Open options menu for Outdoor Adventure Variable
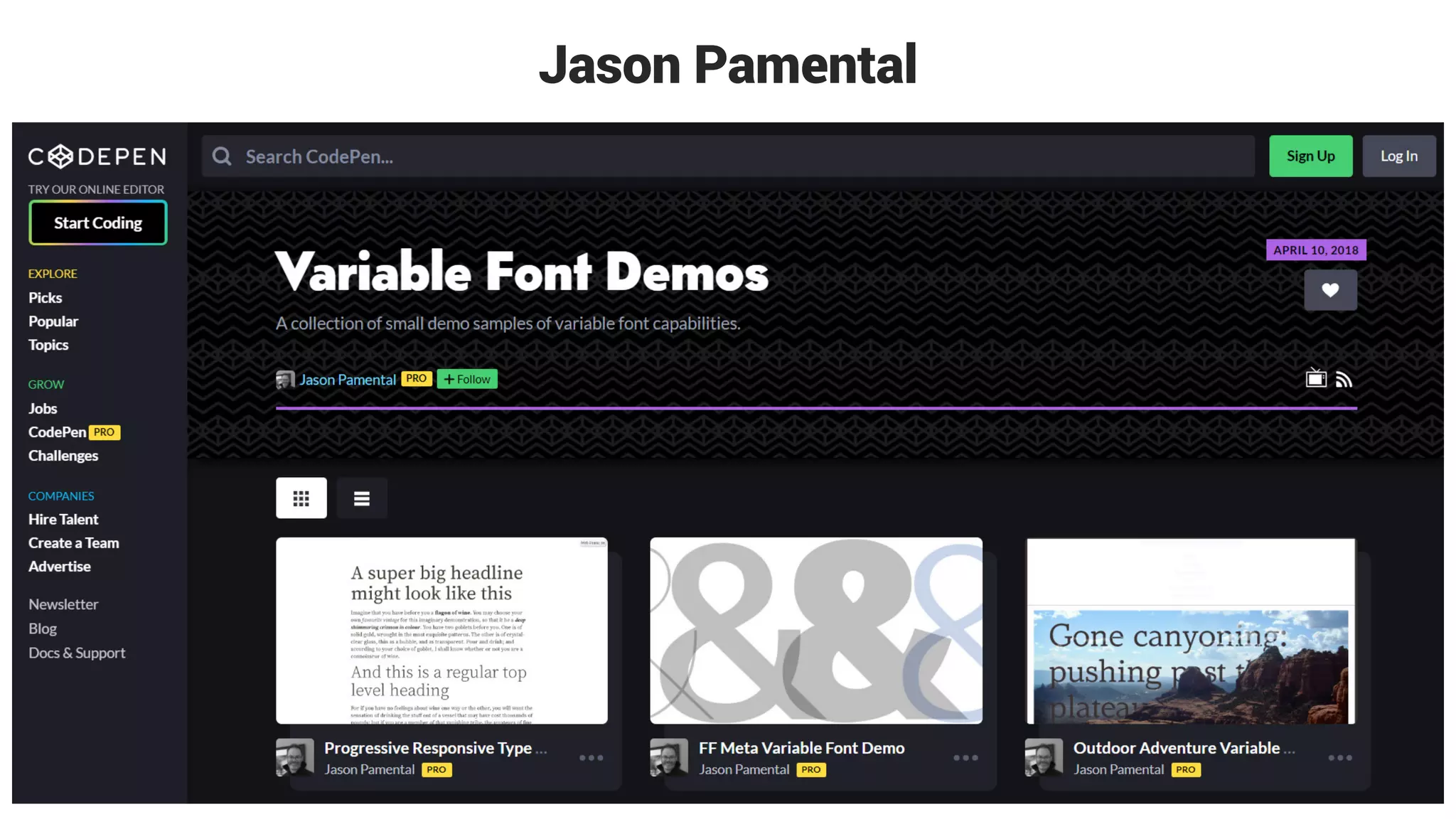1456x819 pixels. coord(1340,758)
